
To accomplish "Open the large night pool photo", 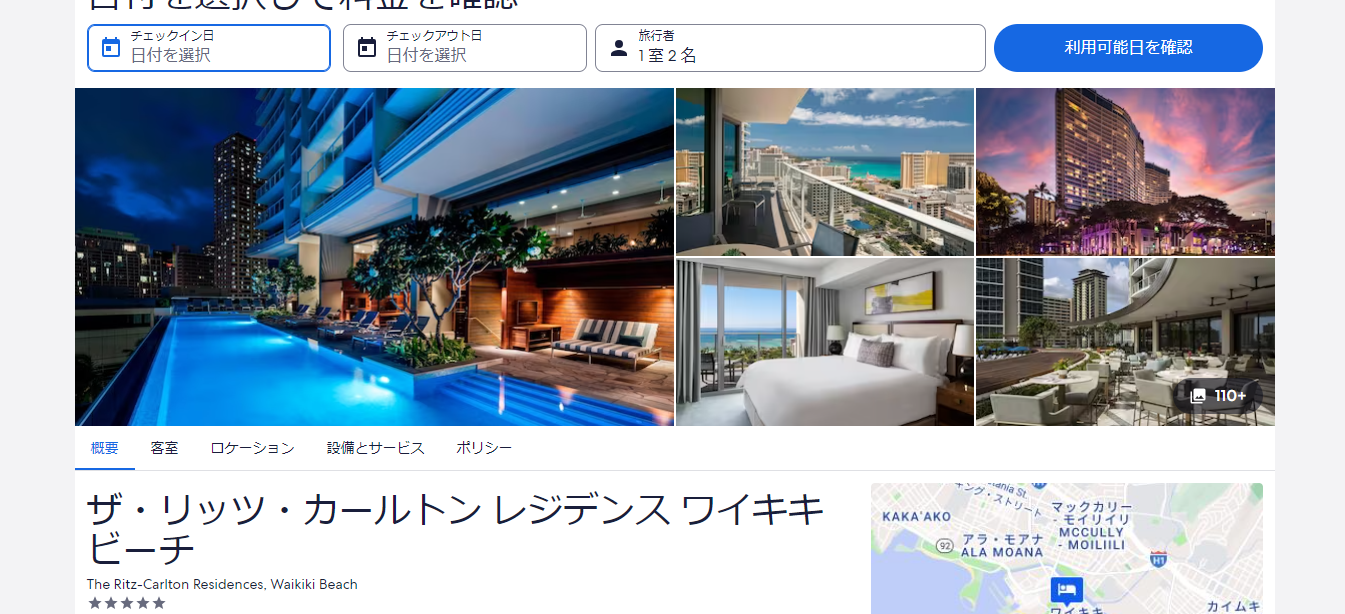I will pyautogui.click(x=374, y=257).
